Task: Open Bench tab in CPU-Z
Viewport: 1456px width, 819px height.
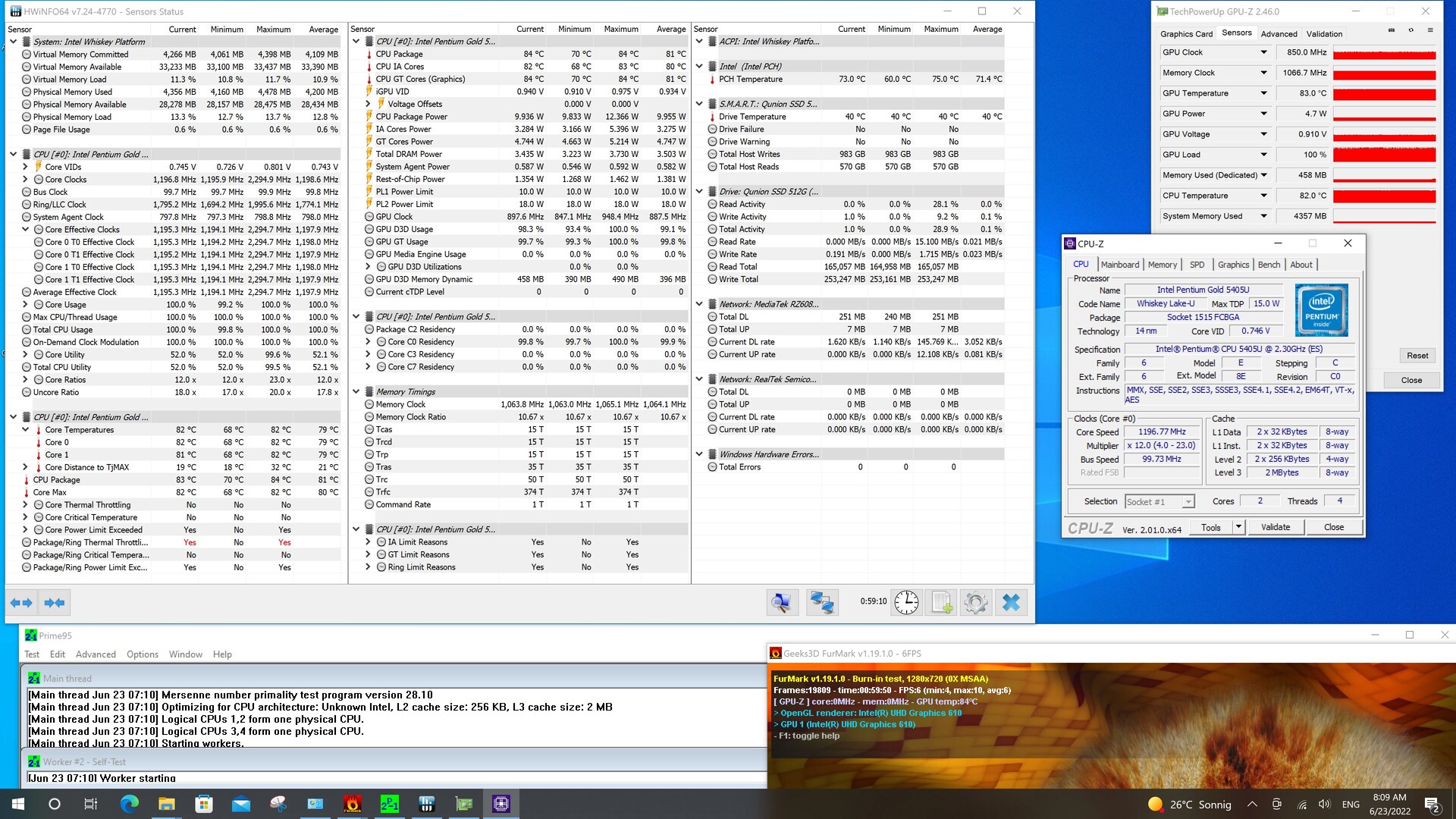Action: pos(1269,265)
